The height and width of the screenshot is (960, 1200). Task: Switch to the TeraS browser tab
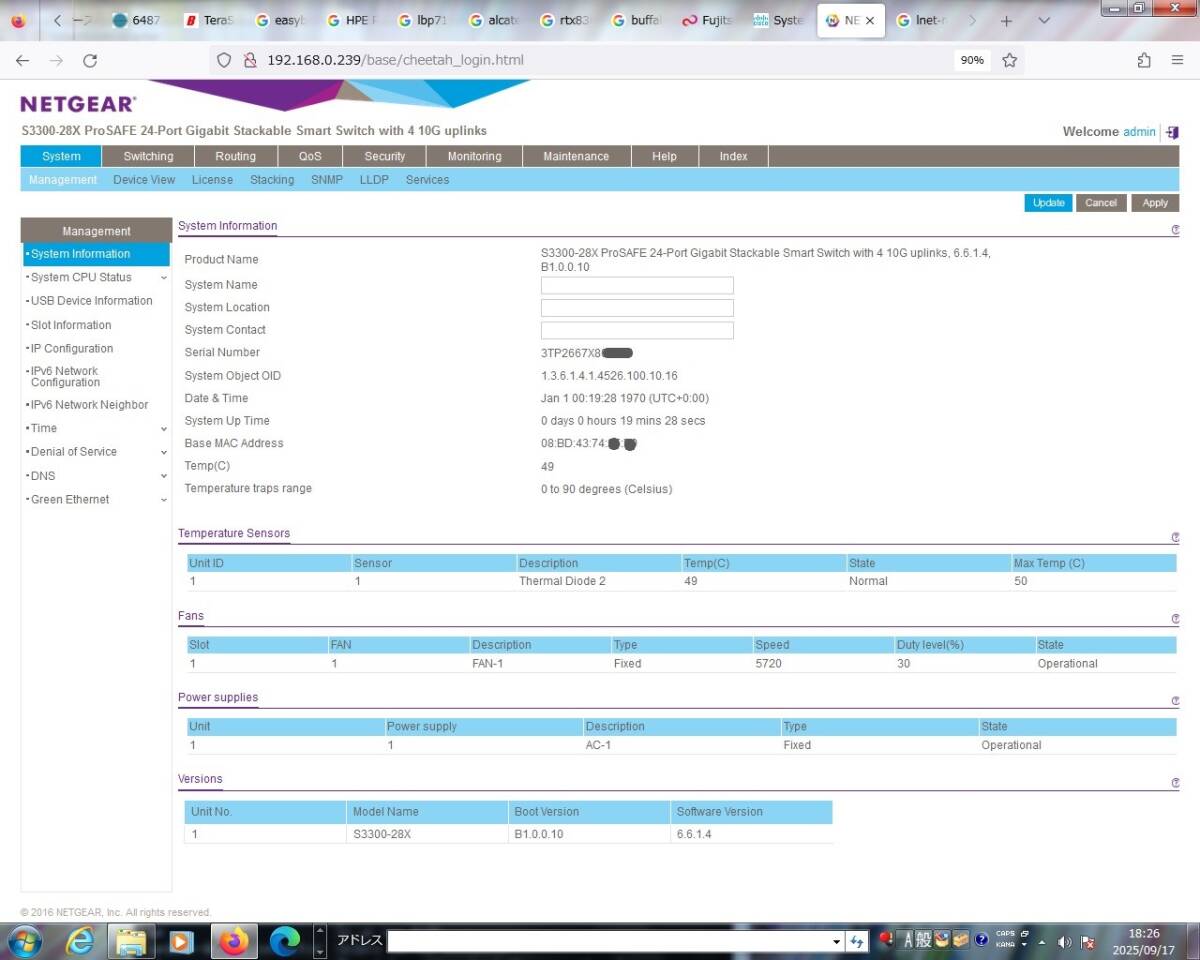tap(210, 20)
